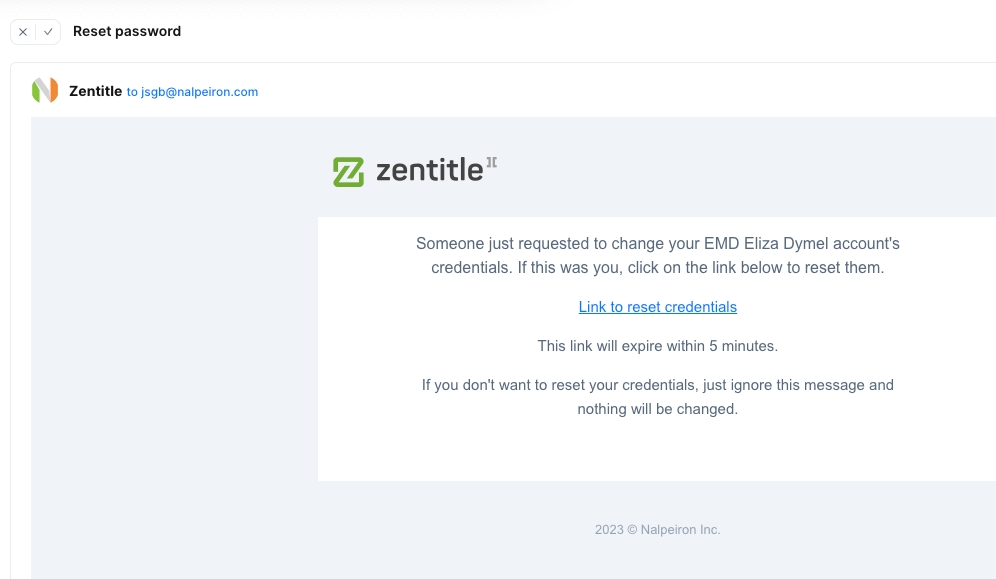This screenshot has height=579, width=996.
Task: Click the word 'to' before recipient address
Action: pos(132,92)
